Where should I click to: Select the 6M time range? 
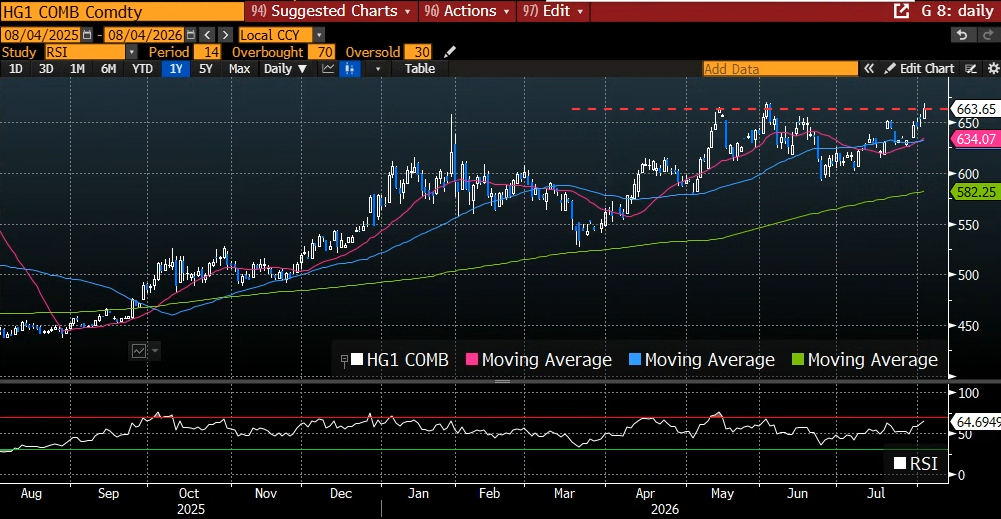109,68
